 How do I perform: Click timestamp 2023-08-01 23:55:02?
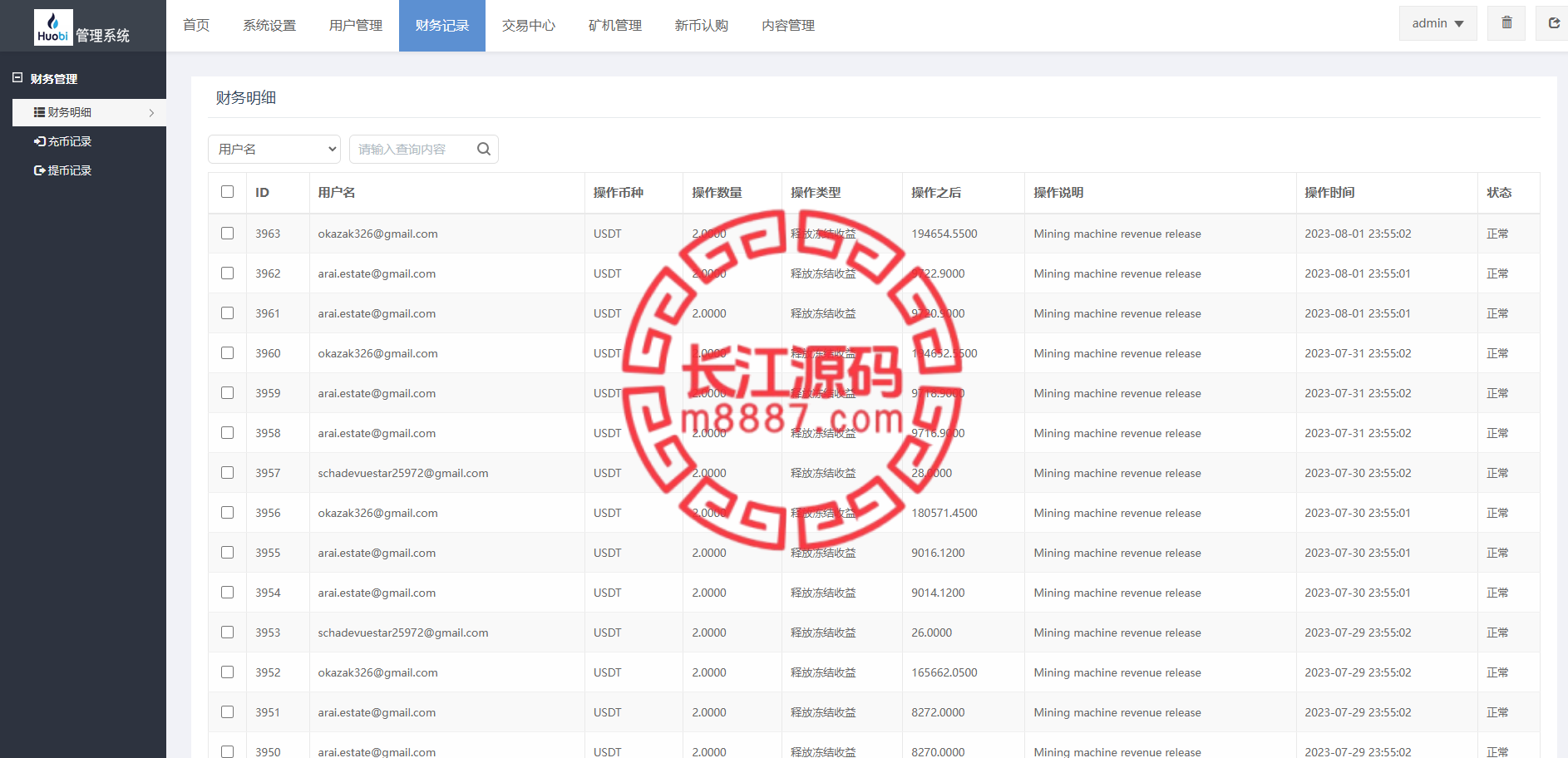point(1358,234)
